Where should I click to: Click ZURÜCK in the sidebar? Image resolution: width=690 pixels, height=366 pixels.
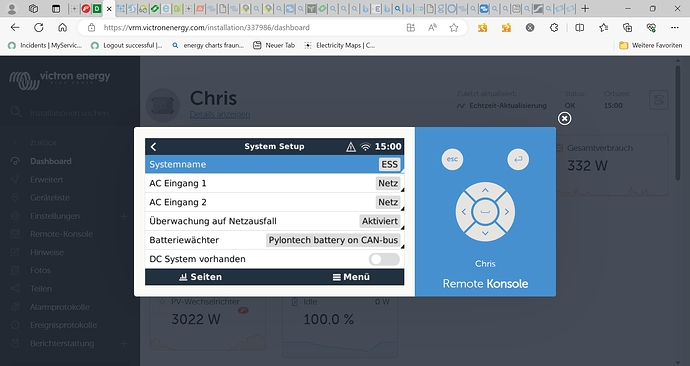pyautogui.click(x=43, y=143)
